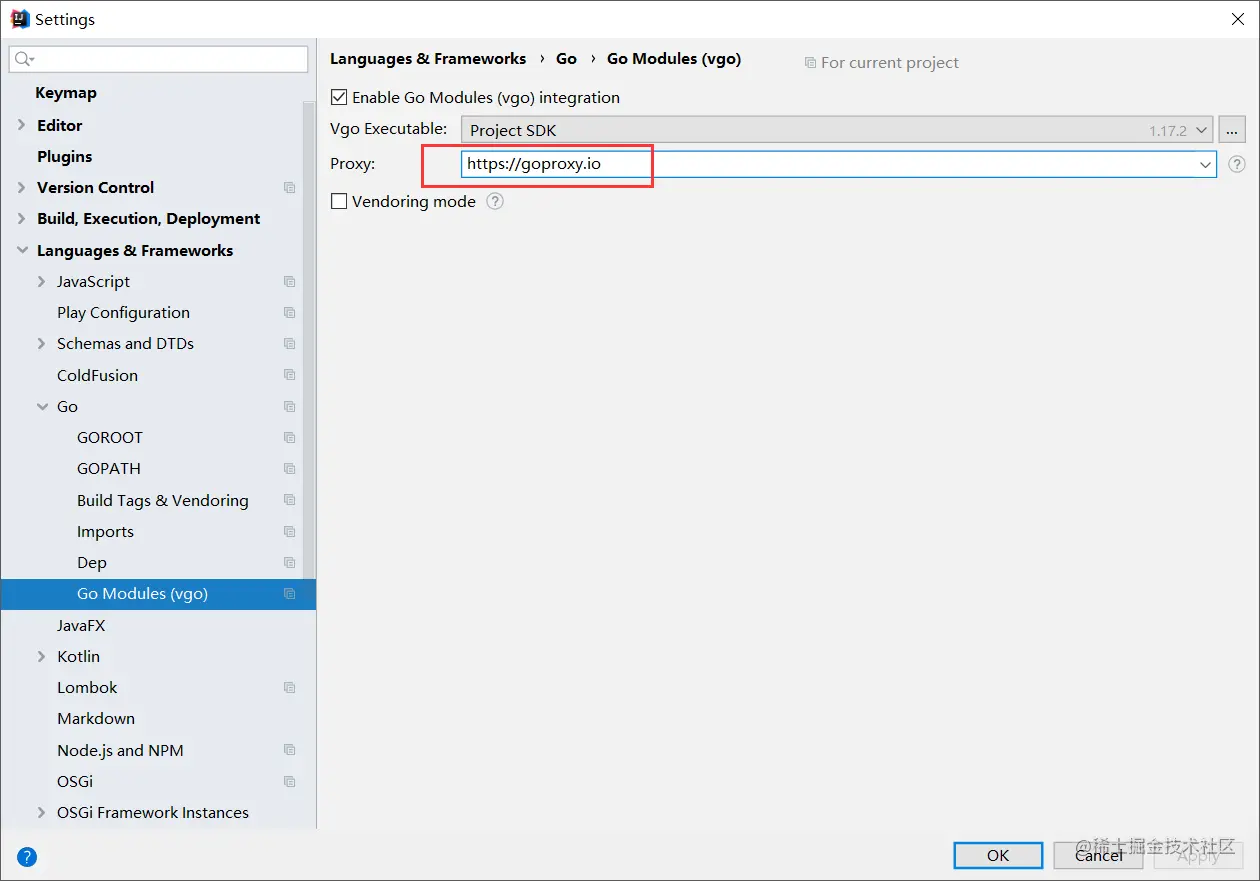Click the project-level icon on ColdFusion row

[290, 376]
